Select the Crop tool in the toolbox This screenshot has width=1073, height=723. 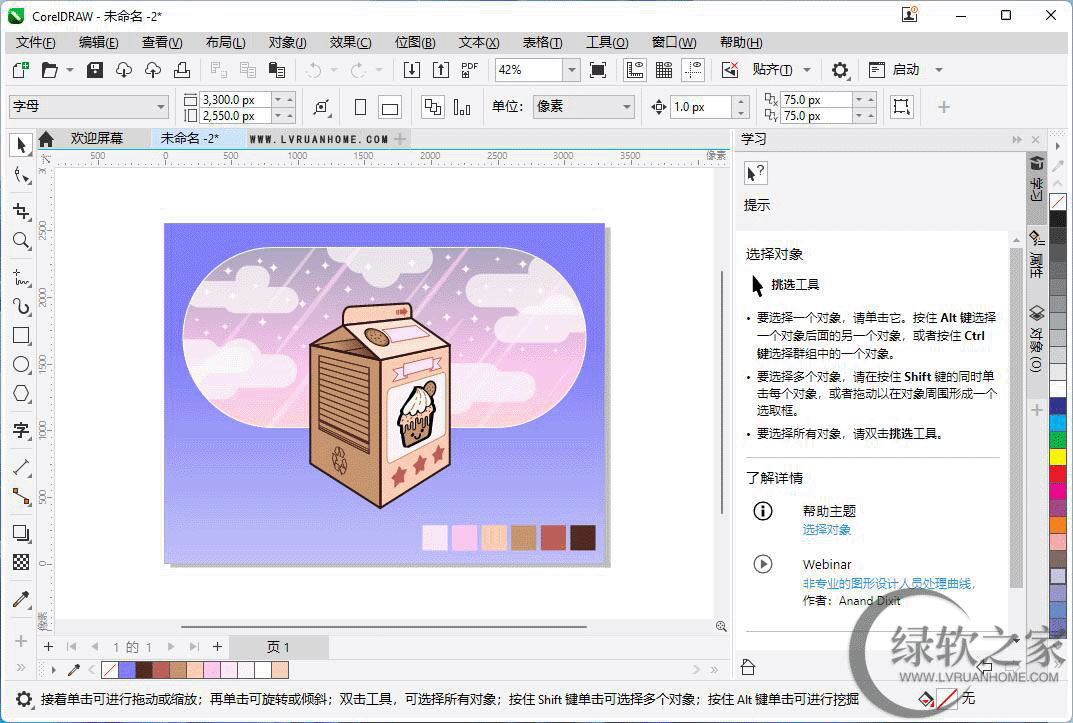(x=20, y=211)
